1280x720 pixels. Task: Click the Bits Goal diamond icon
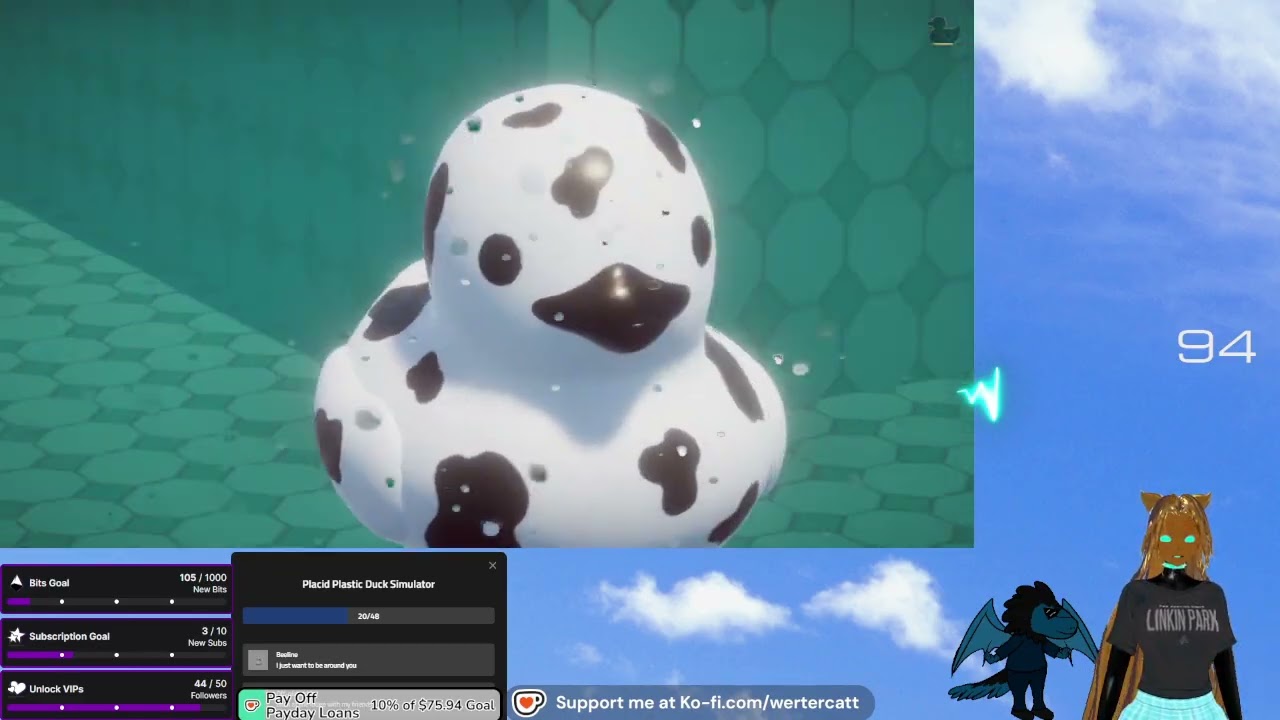tap(16, 582)
